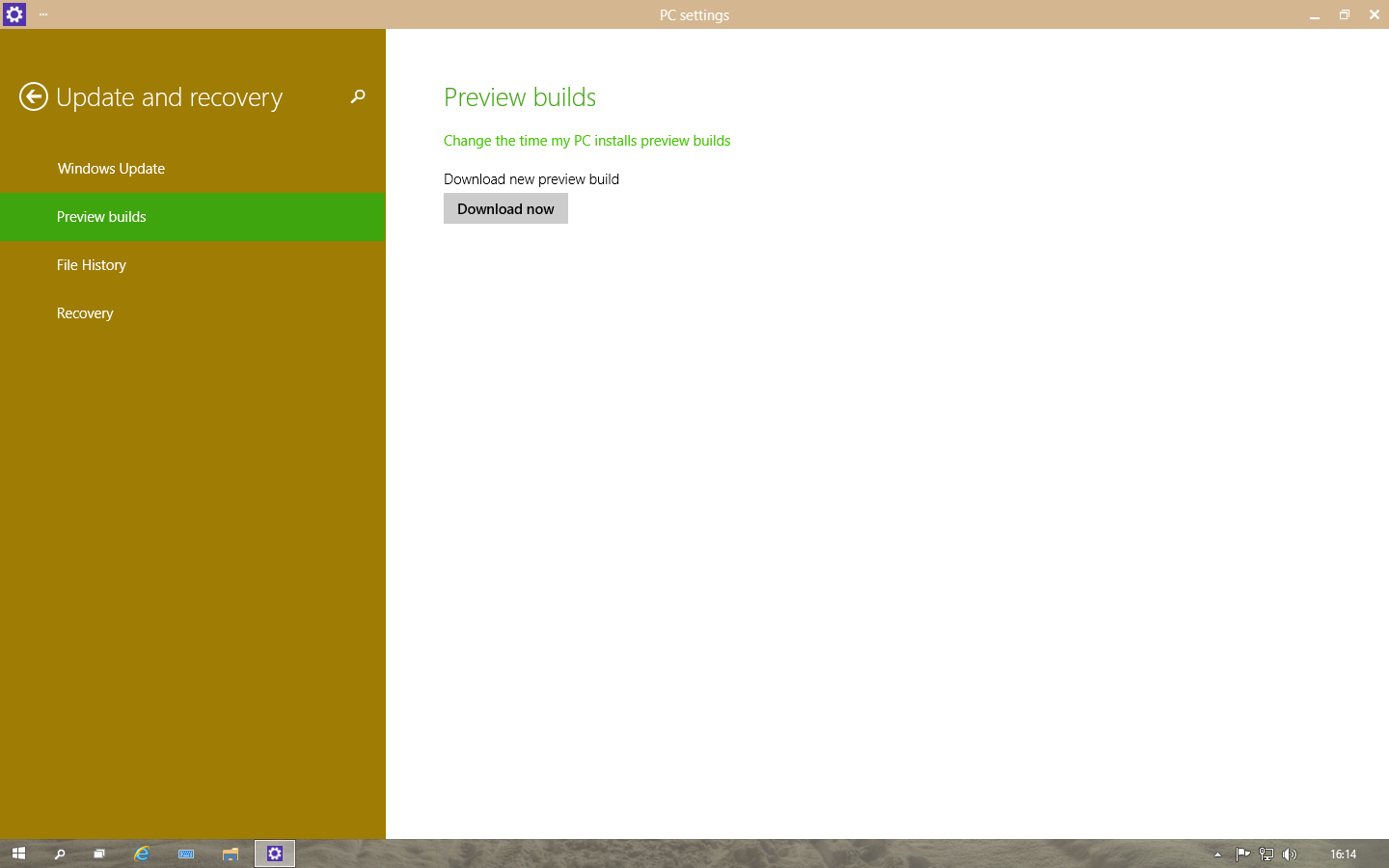The image size is (1389, 868).
Task: Open File History settings
Action: pos(92,265)
